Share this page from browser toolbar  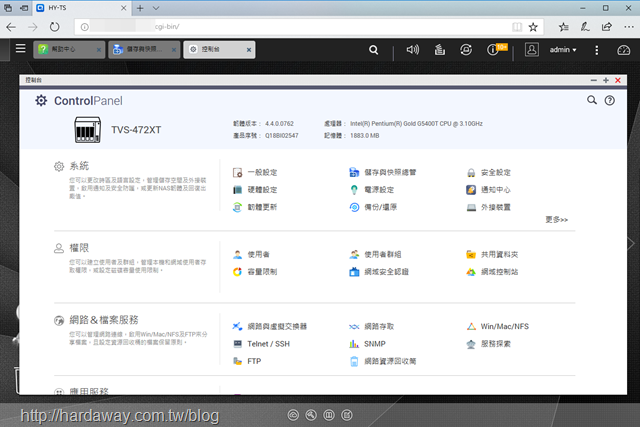coord(607,27)
